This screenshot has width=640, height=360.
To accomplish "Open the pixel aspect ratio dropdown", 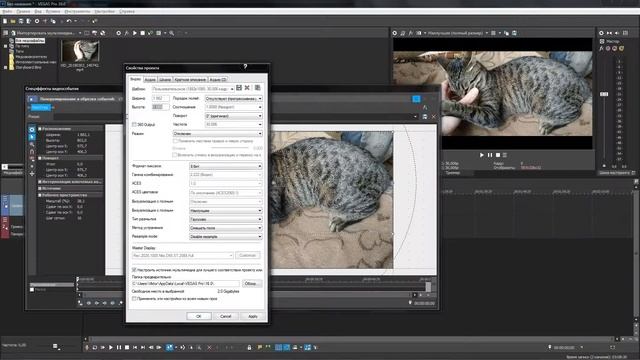I will [x=233, y=107].
